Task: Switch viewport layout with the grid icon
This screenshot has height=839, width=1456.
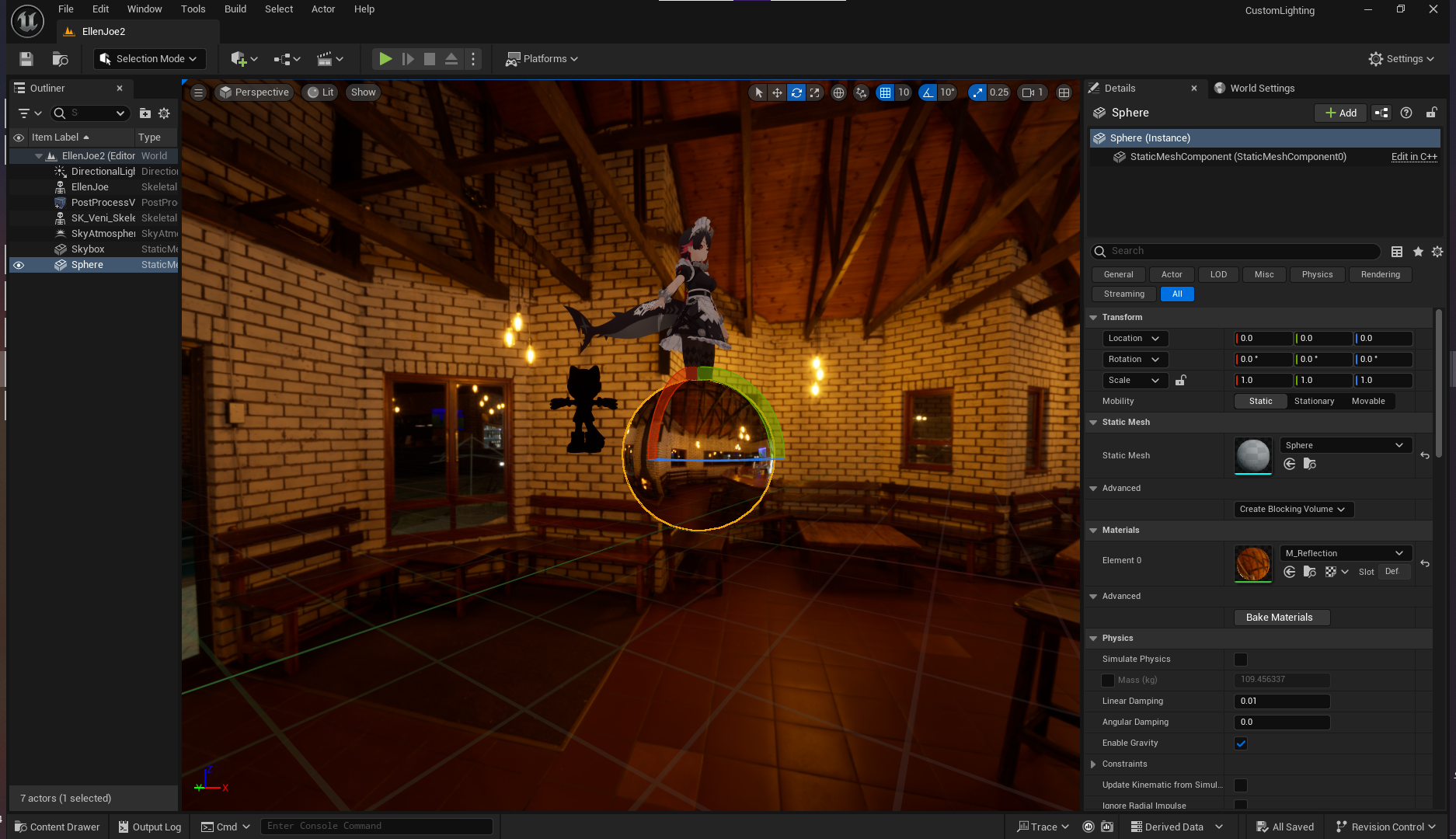Action: [x=1064, y=92]
